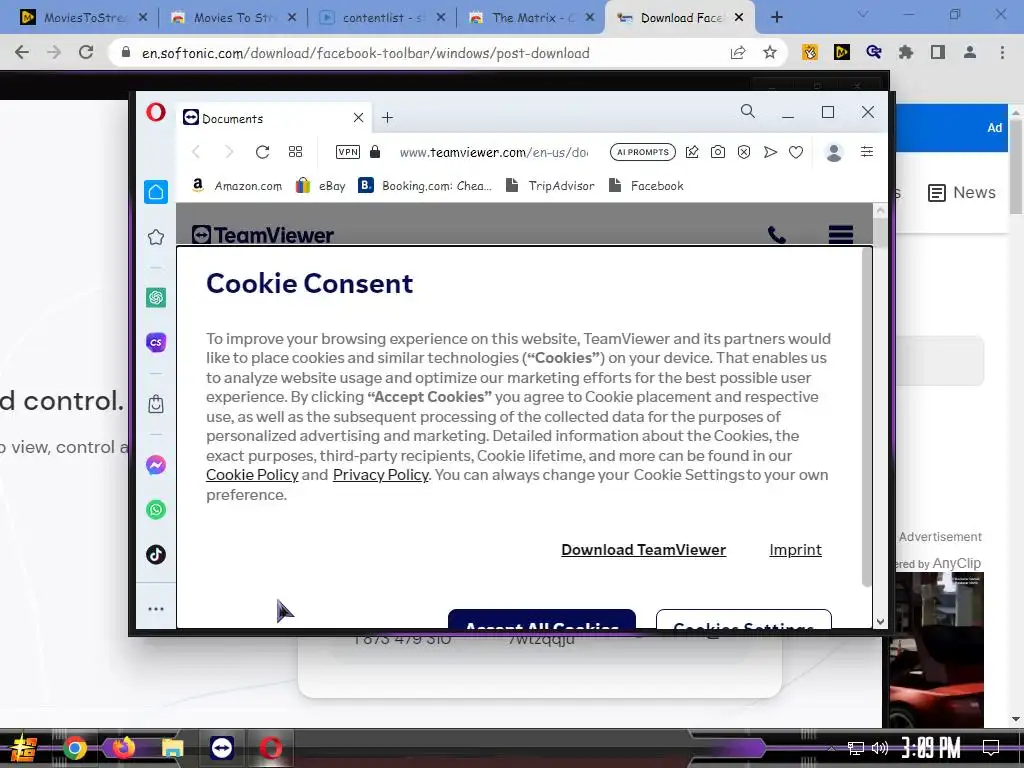This screenshot has width=1024, height=768.
Task: Open the Imprint link
Action: (795, 550)
